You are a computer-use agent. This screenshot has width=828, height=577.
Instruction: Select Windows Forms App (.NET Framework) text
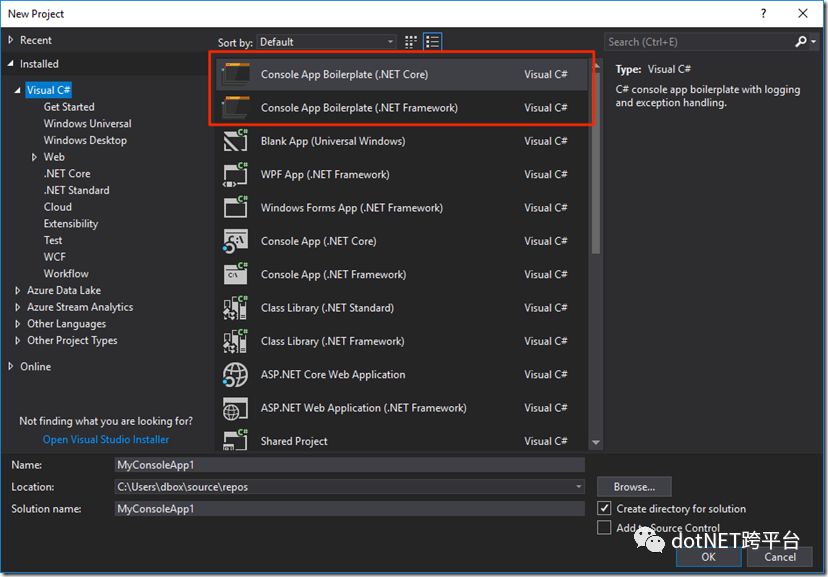point(352,207)
